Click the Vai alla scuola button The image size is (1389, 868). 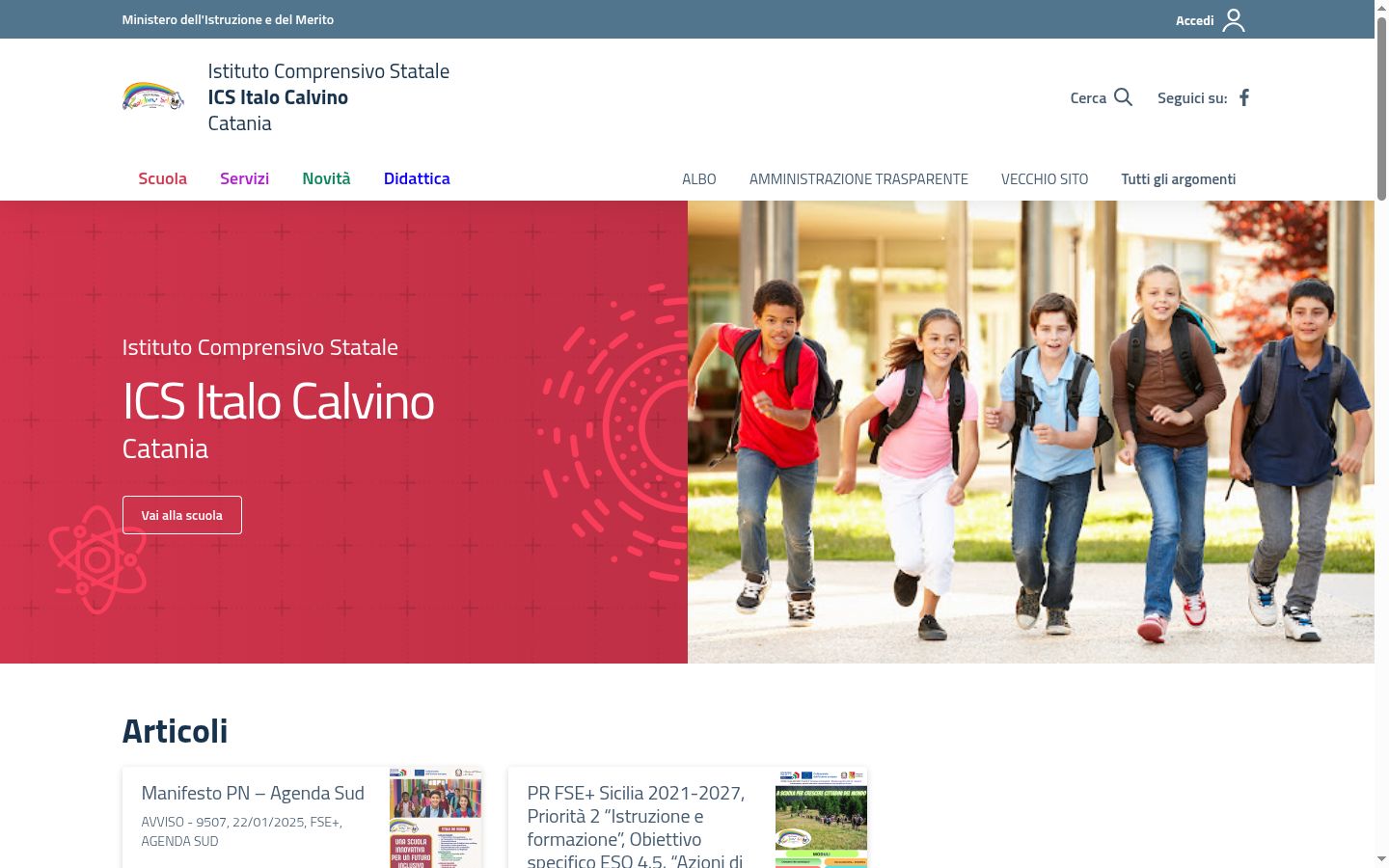(x=182, y=515)
